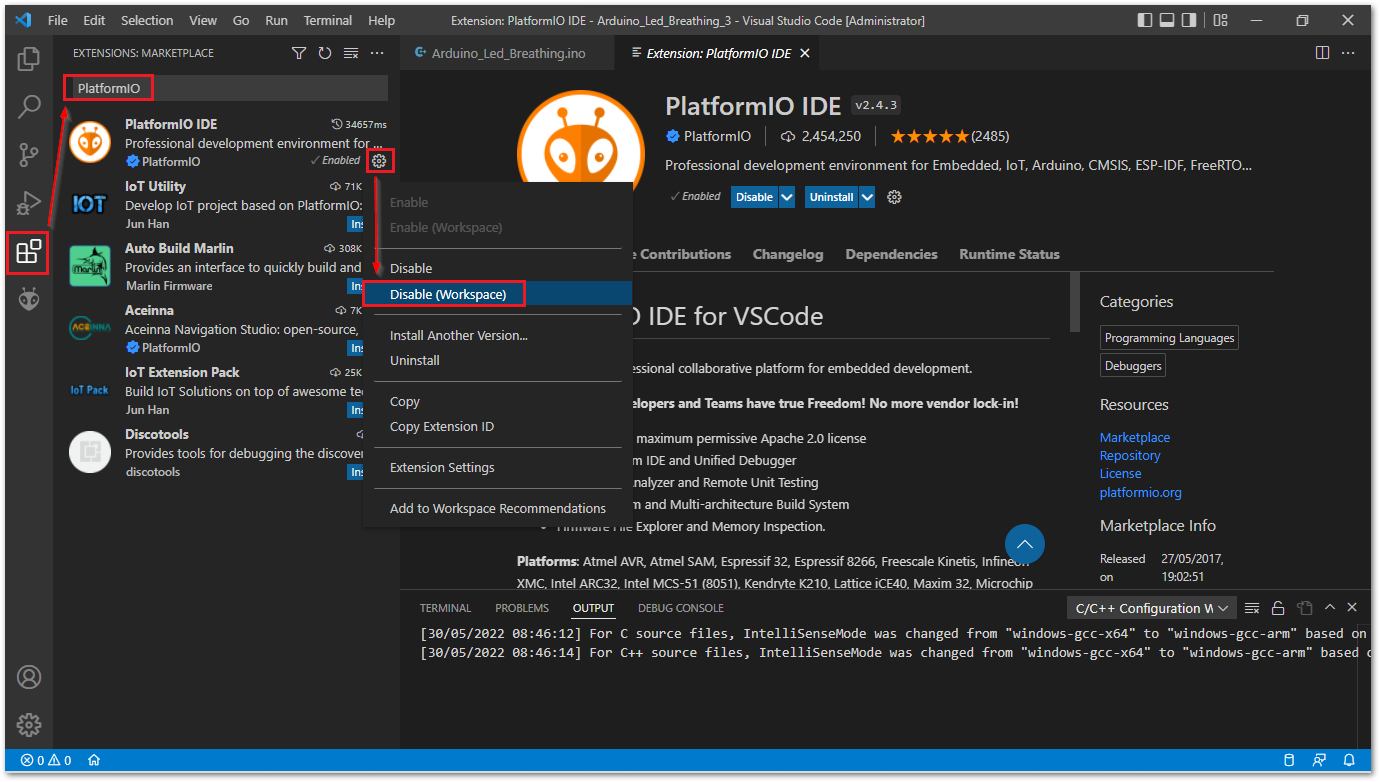Screen dimensions: 1380x782
Task: Toggle output auto scroll lock
Action: pos(1278,608)
